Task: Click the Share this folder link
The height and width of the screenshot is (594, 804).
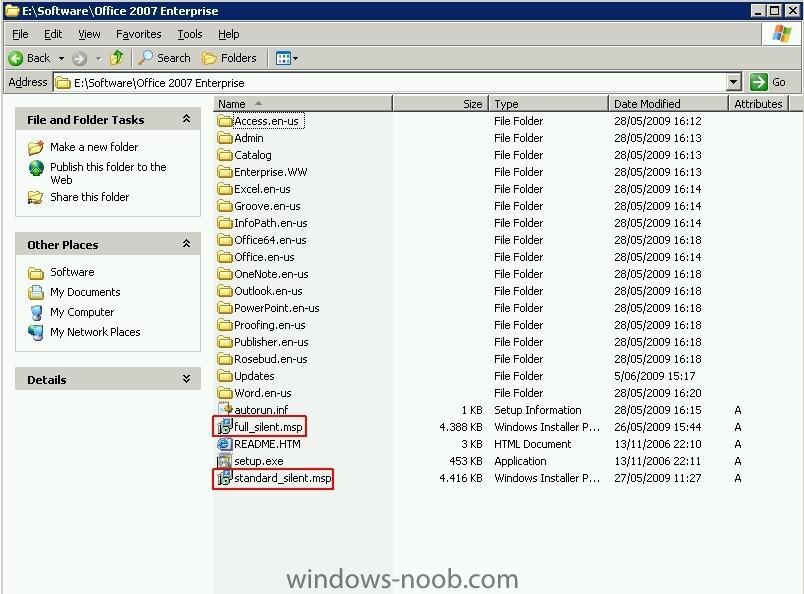Action: coord(90,197)
